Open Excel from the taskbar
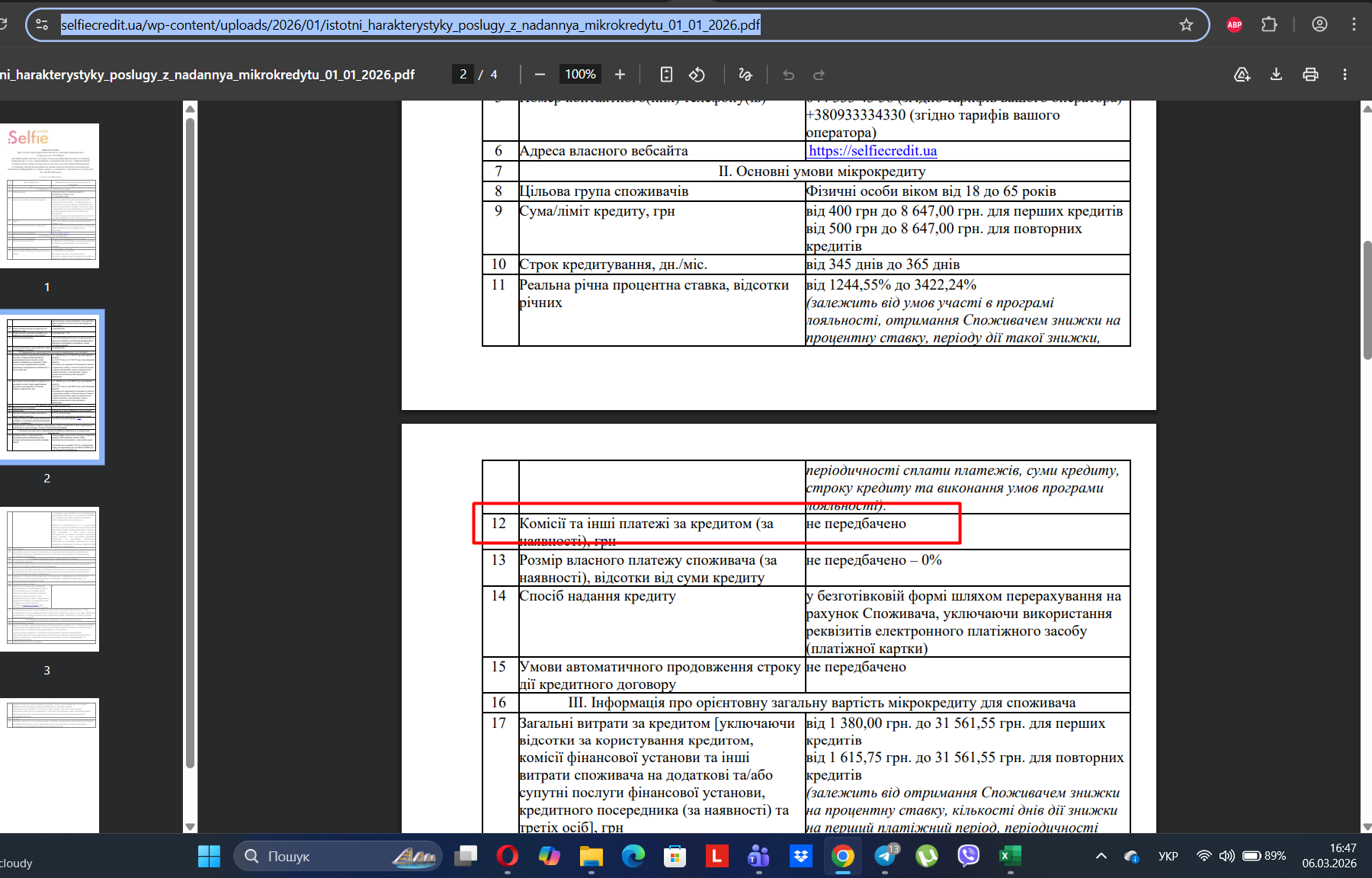This screenshot has width=1372, height=878. click(1010, 856)
